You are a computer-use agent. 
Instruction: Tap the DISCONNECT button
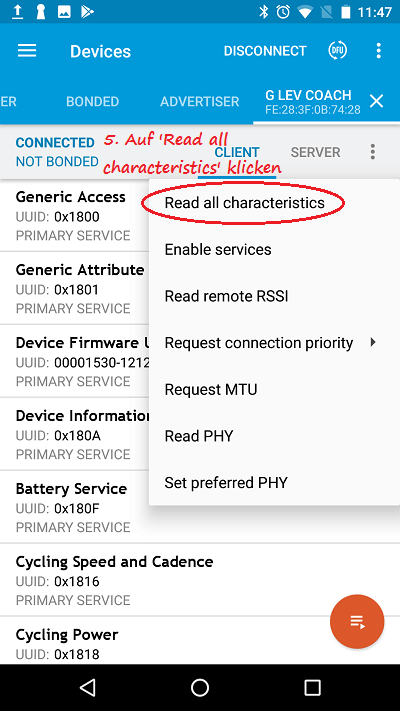pos(265,51)
